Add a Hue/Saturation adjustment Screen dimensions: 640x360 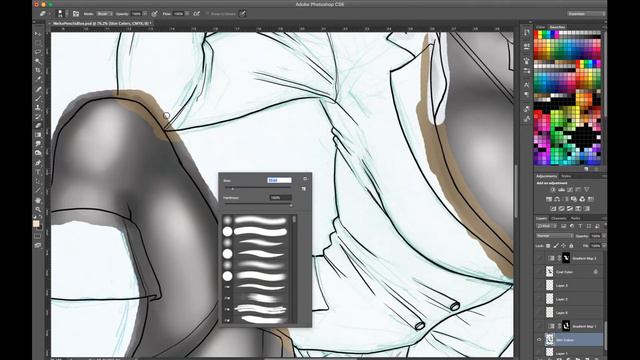[x=549, y=199]
